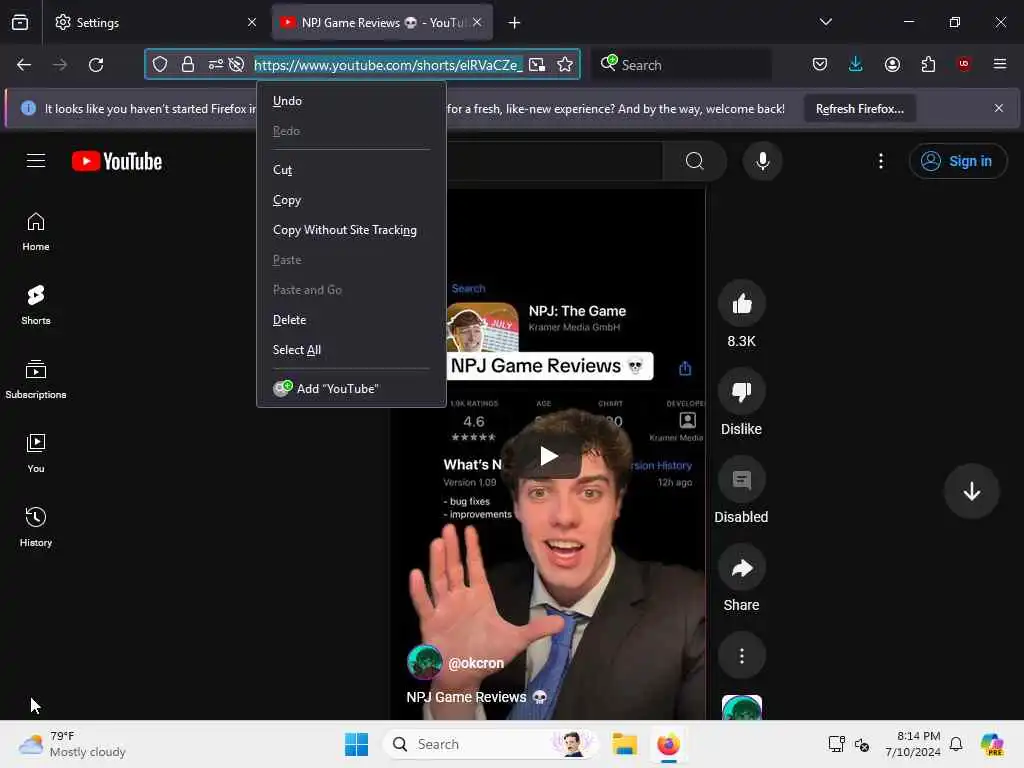Click the Firefox back arrow

(24, 65)
